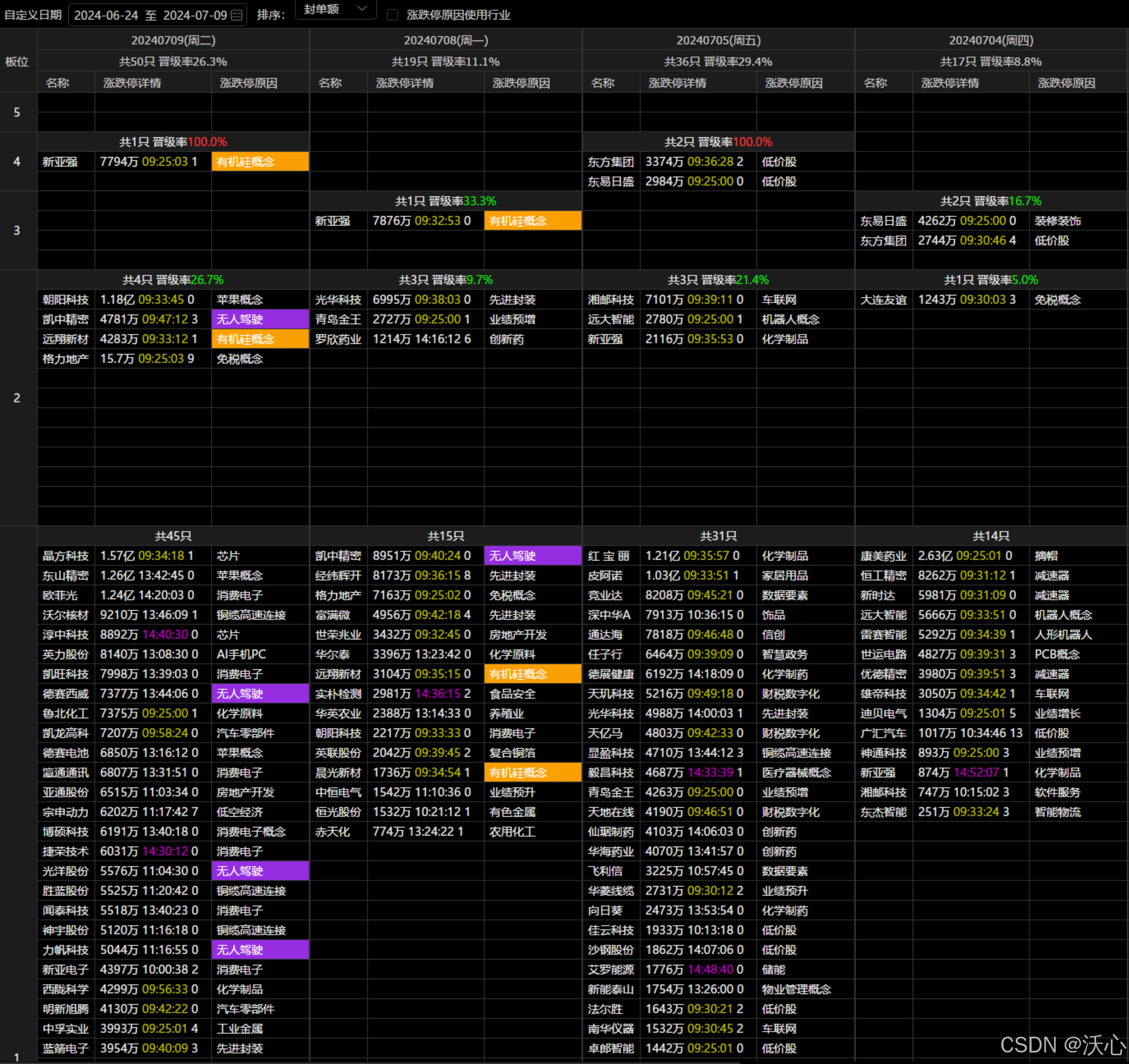The width and height of the screenshot is (1129, 1064).
Task: Click the 20240708(周一) column header
Action: (446, 41)
